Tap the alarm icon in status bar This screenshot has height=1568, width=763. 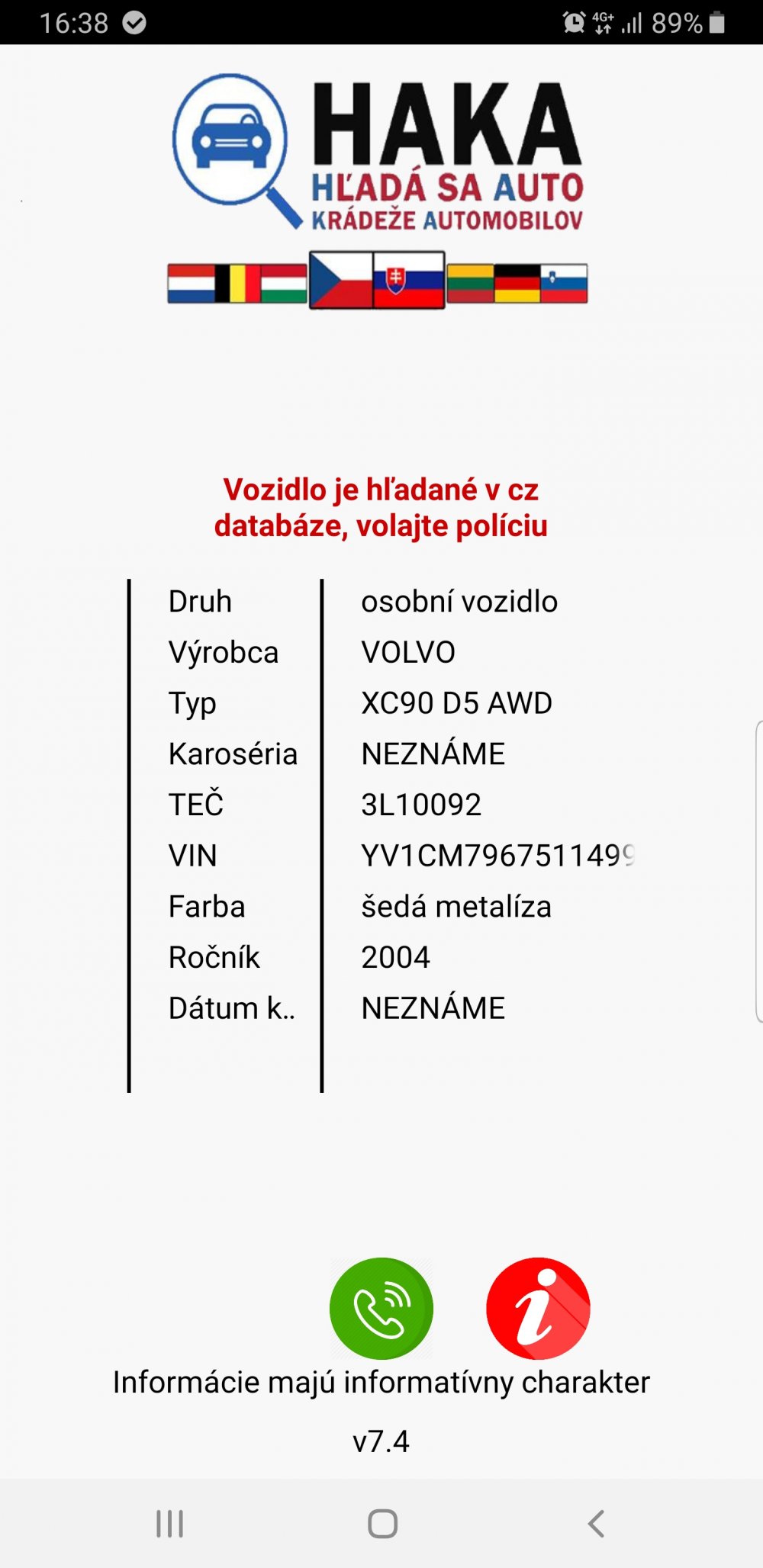(574, 22)
